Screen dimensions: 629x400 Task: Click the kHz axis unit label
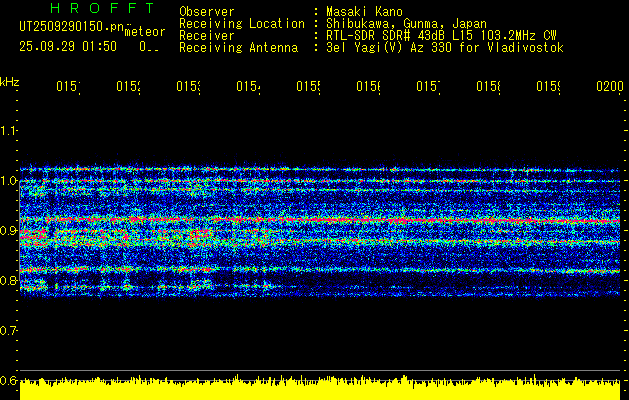click(x=10, y=82)
